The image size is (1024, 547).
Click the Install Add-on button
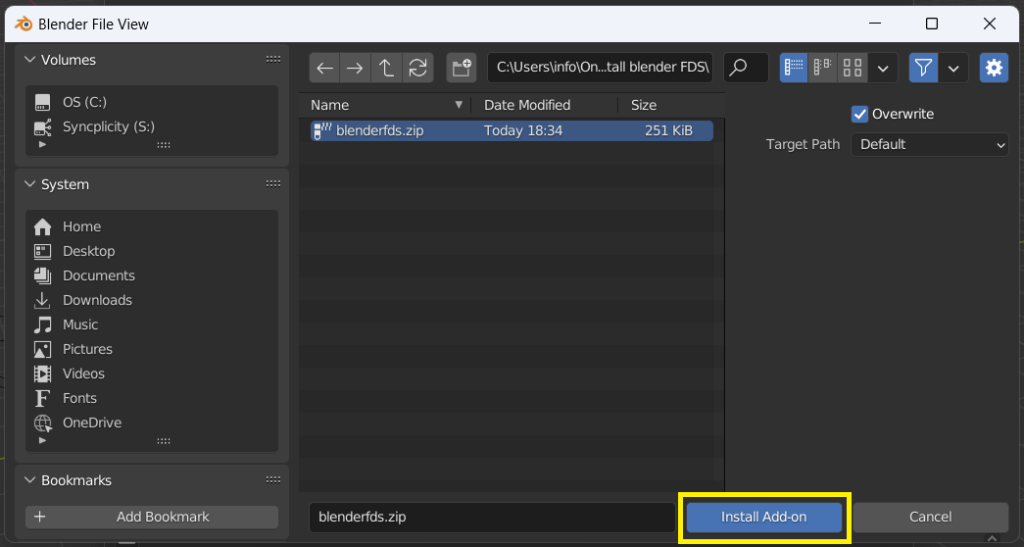pyautogui.click(x=763, y=517)
